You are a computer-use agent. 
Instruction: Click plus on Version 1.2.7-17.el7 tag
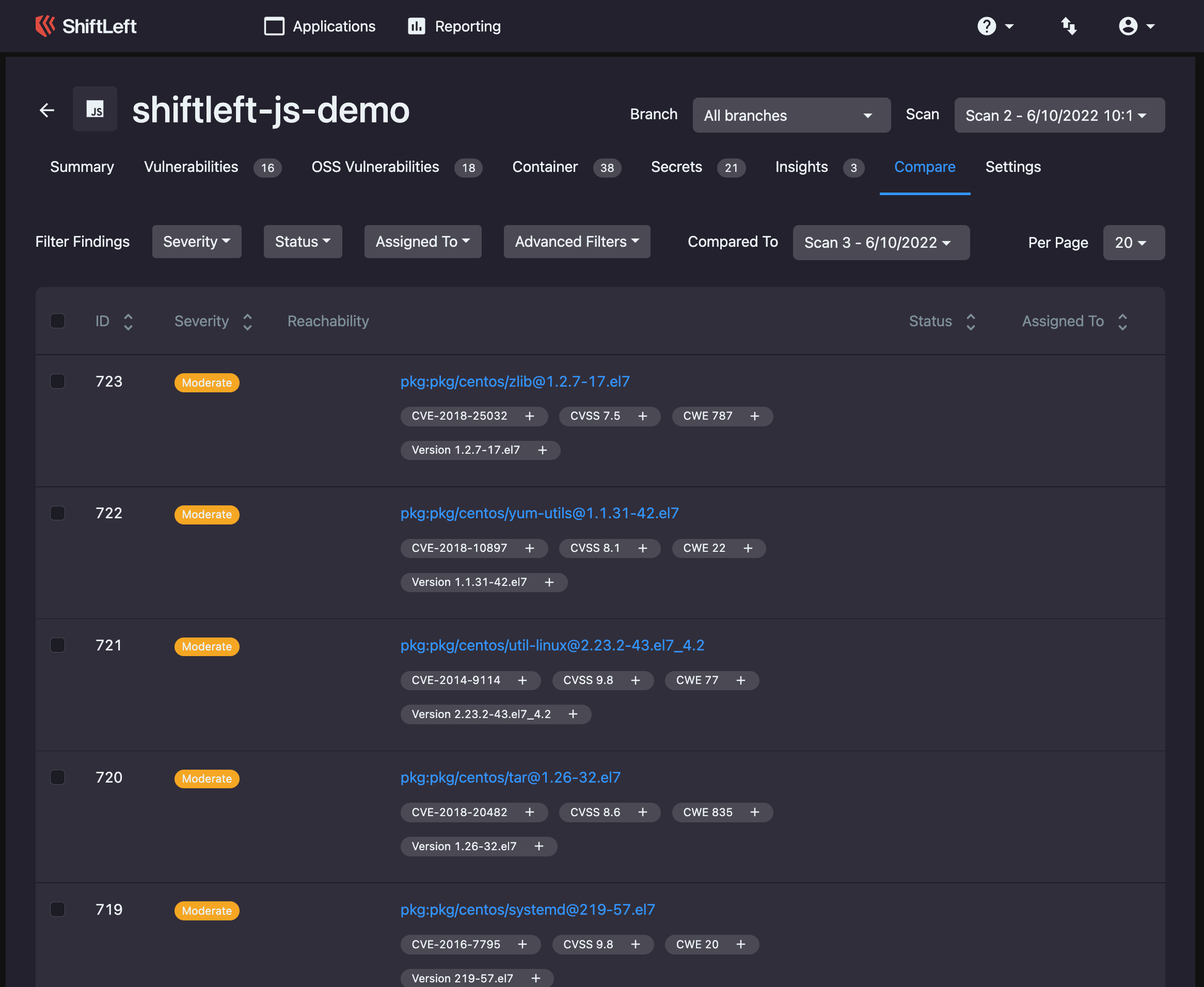pos(543,450)
